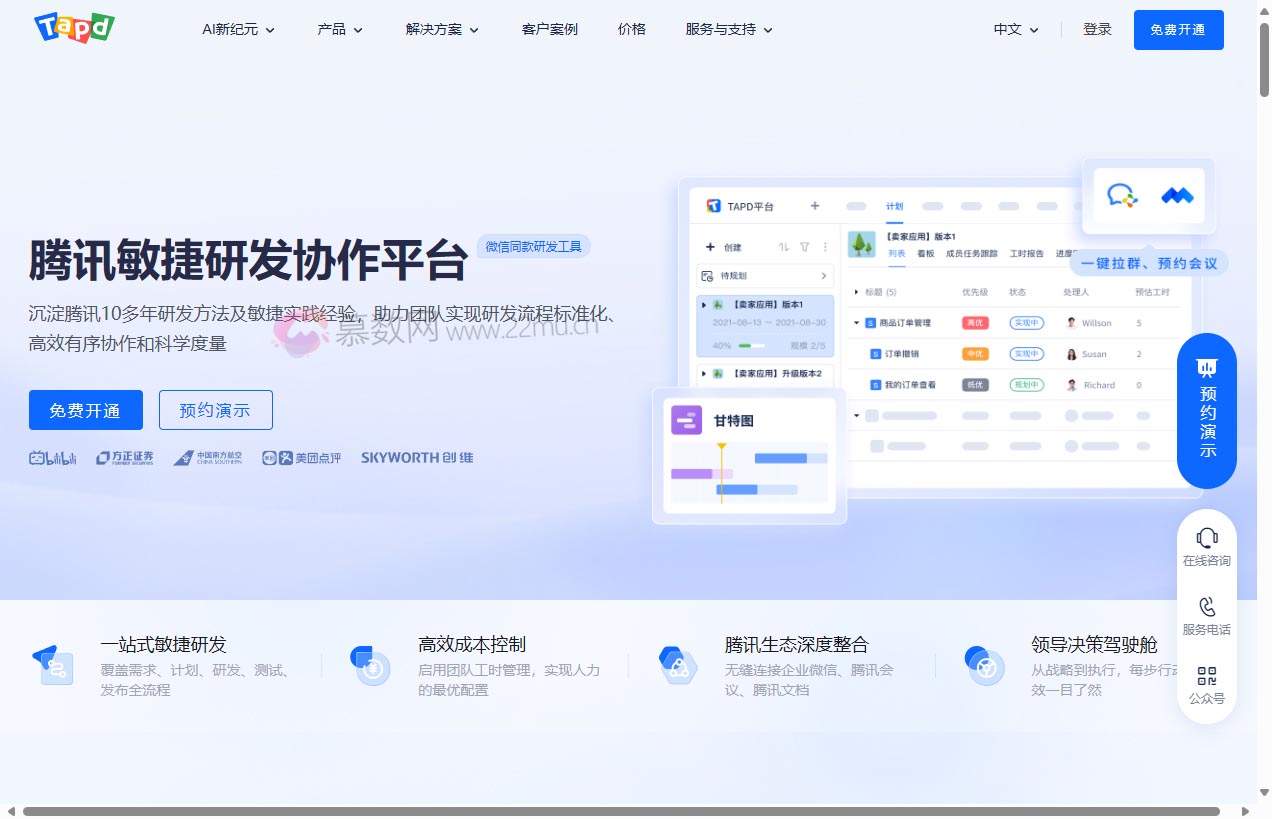Click the 领导决策驾驶舱 feature icon
Viewport: 1272px width, 819px height.
pyautogui.click(x=984, y=665)
